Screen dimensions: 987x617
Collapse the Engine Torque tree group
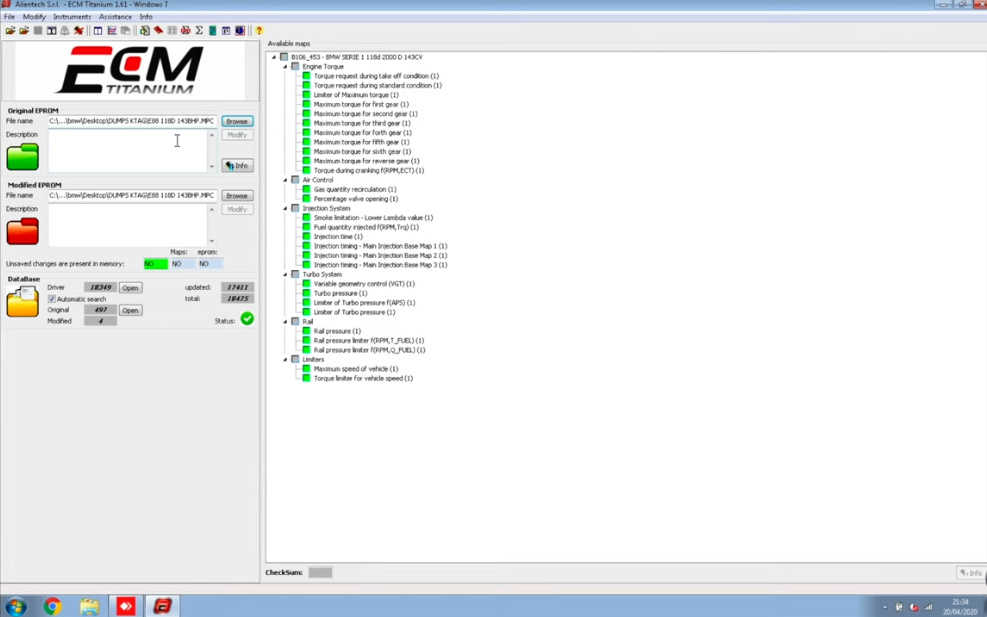click(x=285, y=67)
